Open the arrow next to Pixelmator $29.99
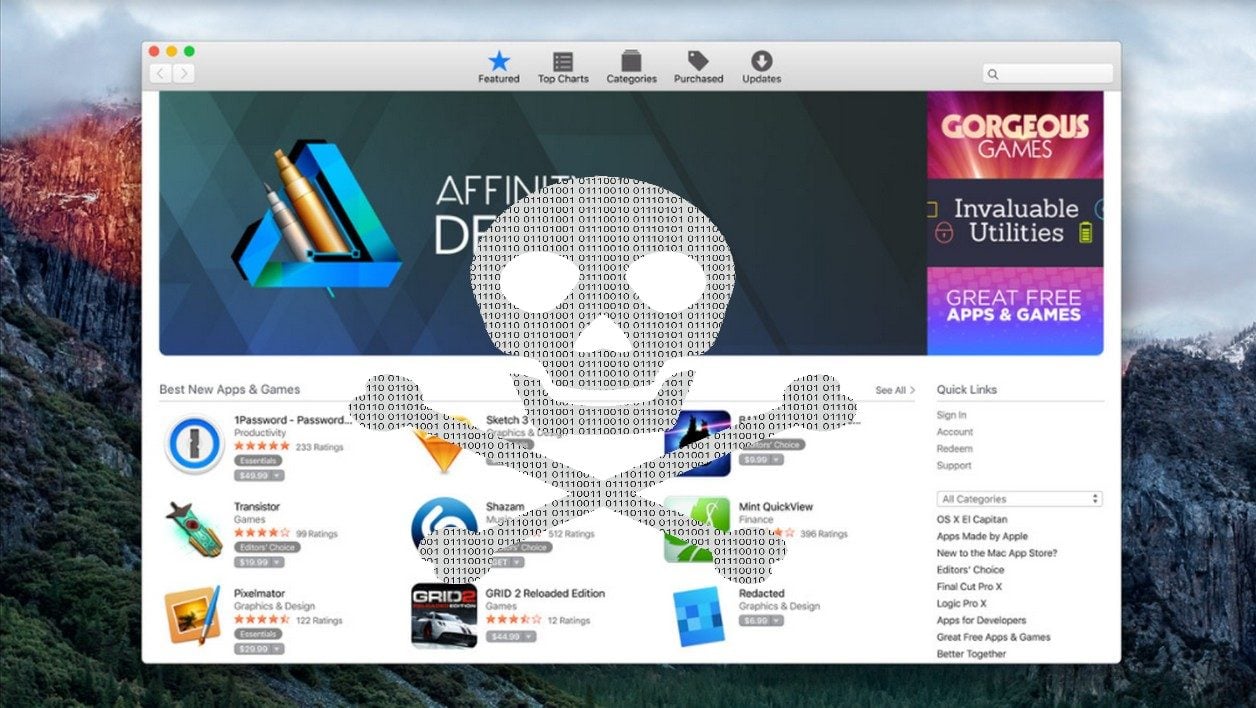The height and width of the screenshot is (708, 1256). click(x=278, y=649)
